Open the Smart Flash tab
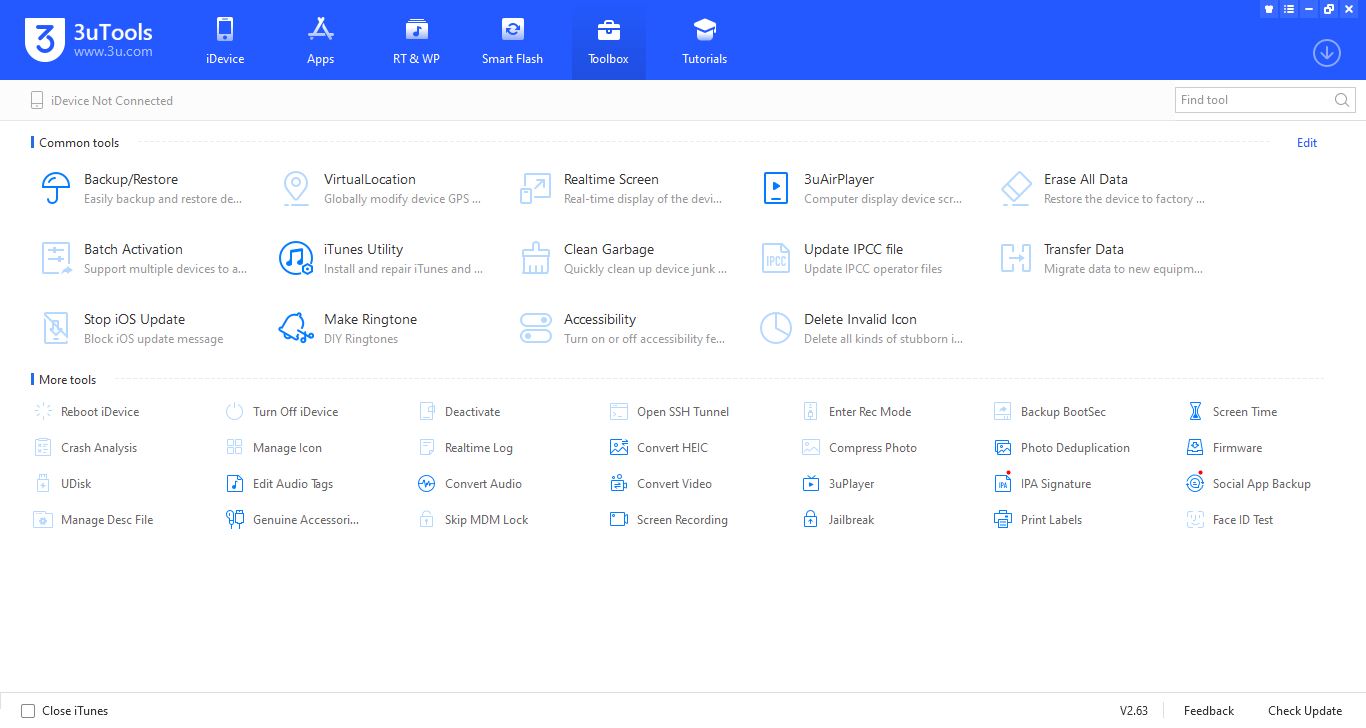 tap(512, 41)
